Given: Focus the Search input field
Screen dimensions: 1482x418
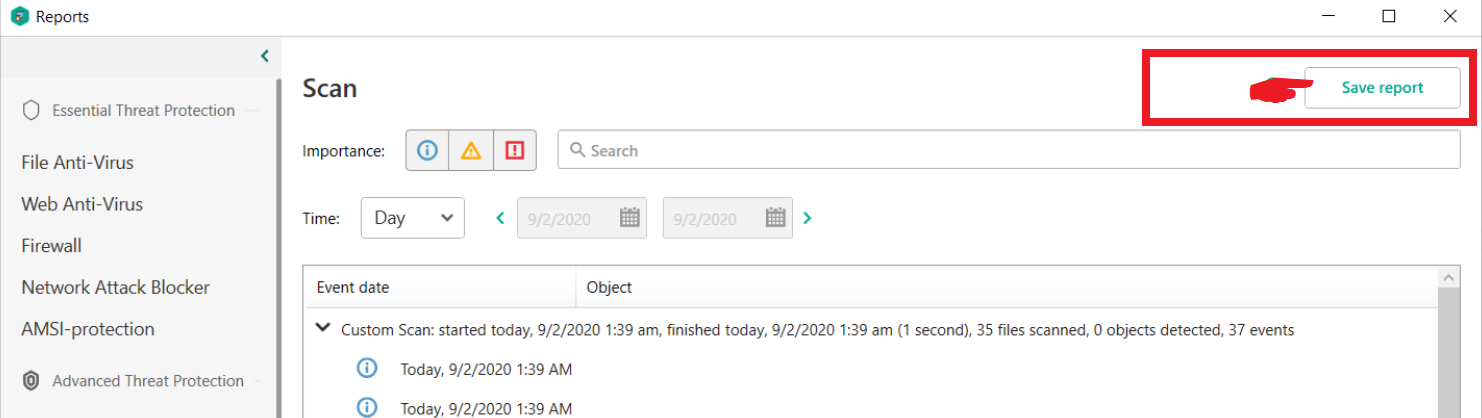Looking at the screenshot, I should click(1008, 151).
